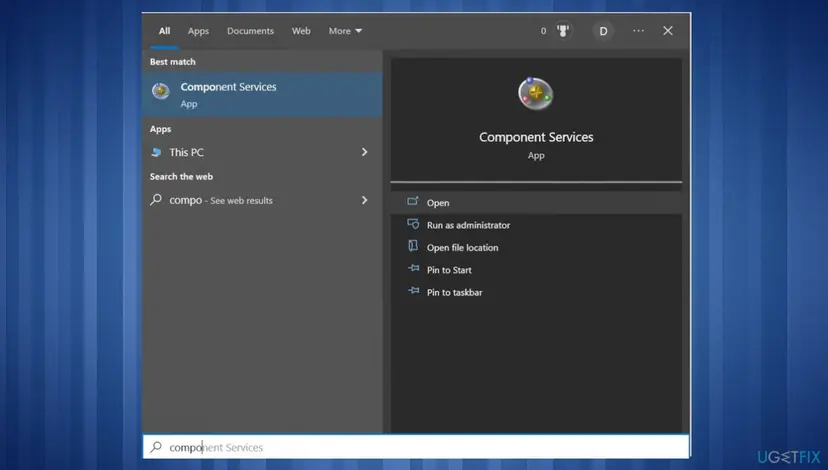Select compo - See web results
The height and width of the screenshot is (470, 828).
tap(262, 200)
